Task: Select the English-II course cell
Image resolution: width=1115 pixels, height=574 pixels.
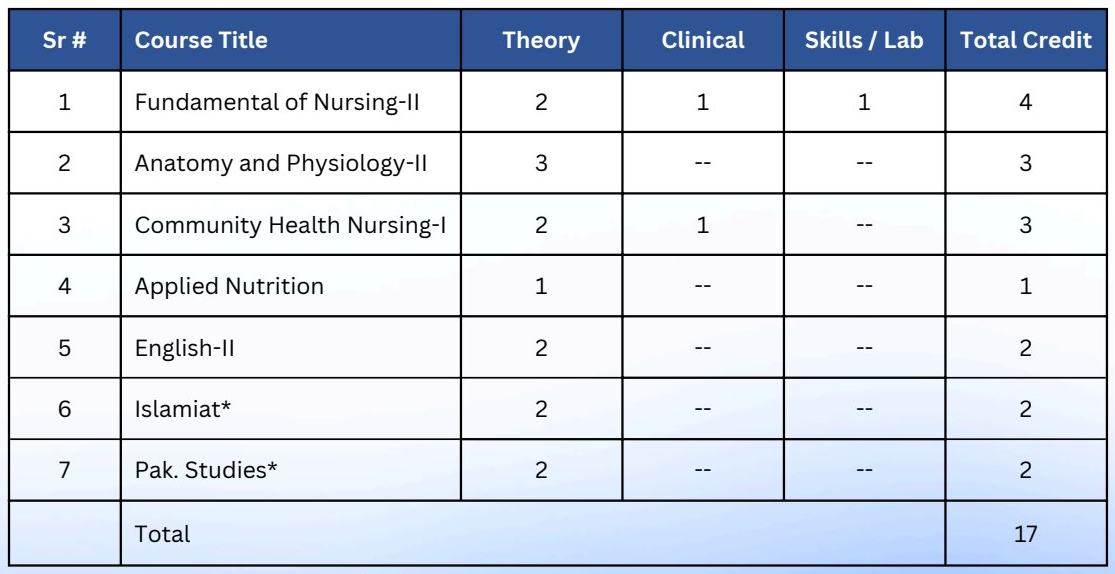Action: [x=291, y=348]
